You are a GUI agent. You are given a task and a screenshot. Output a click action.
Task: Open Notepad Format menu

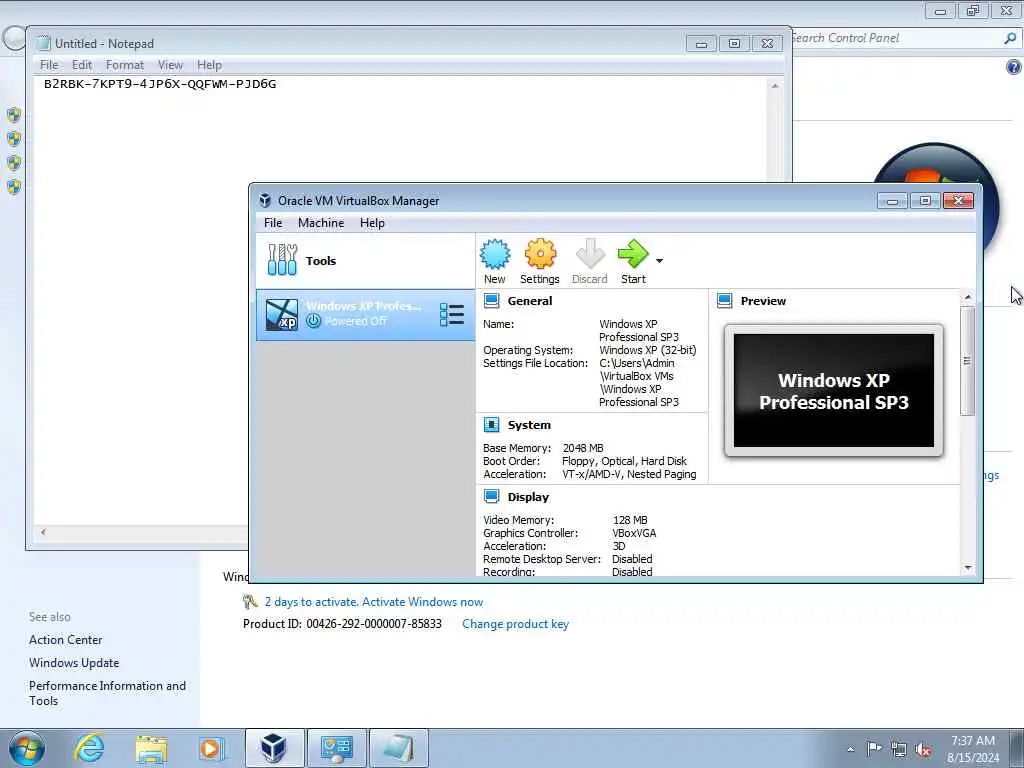pos(125,65)
